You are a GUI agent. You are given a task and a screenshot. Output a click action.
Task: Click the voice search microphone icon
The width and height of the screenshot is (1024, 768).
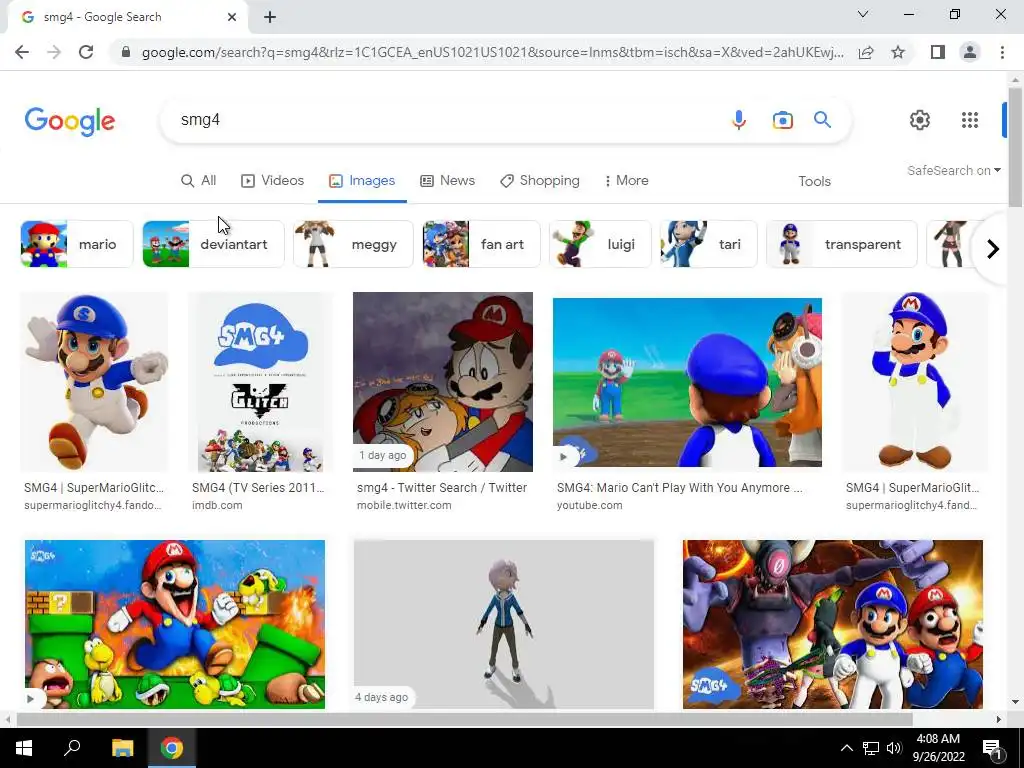pos(739,120)
